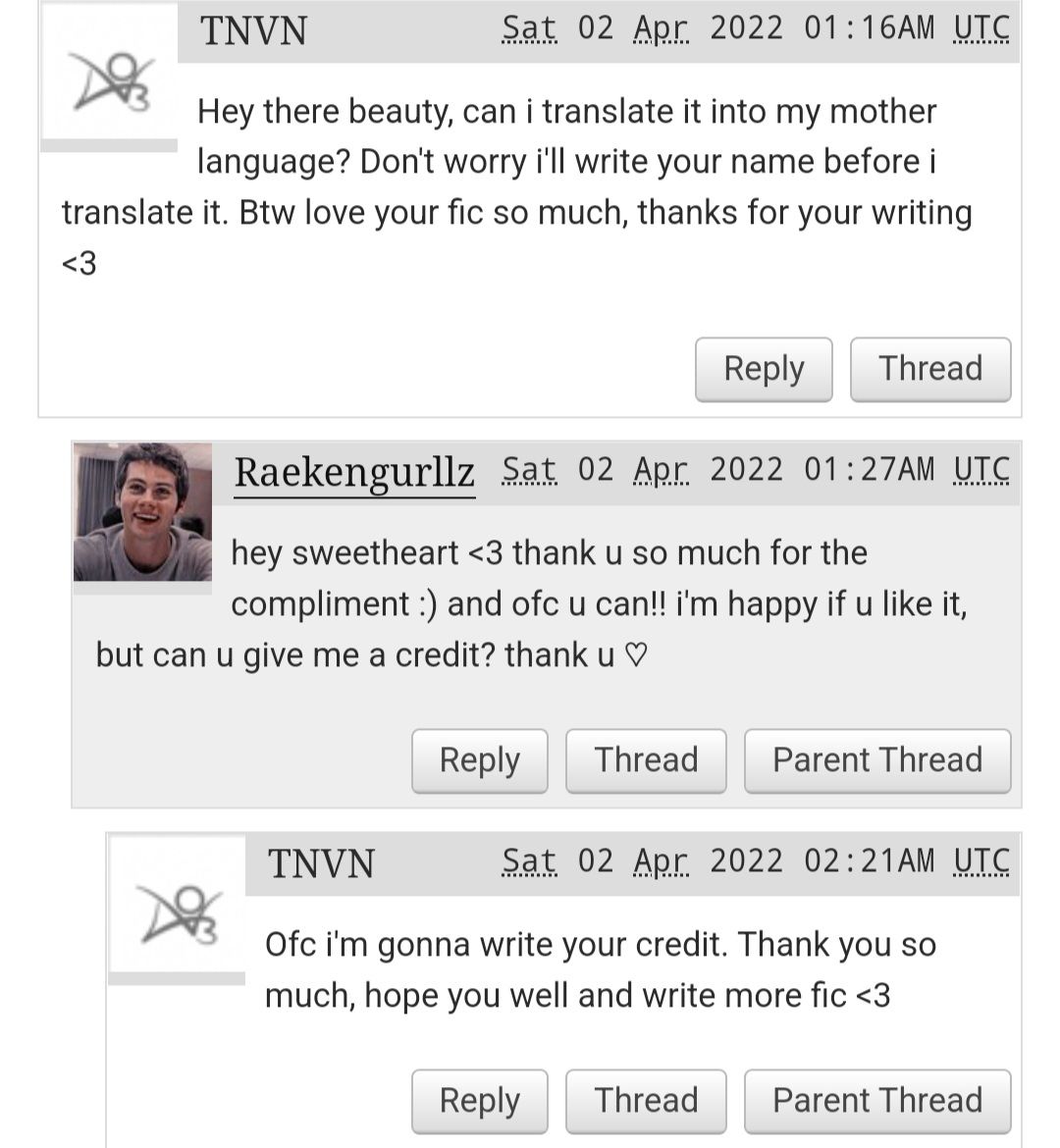This screenshot has height=1148, width=1060.
Task: Click 'UTC' abbreviation on 01:16AM timestamp
Action: pyautogui.click(x=980, y=28)
